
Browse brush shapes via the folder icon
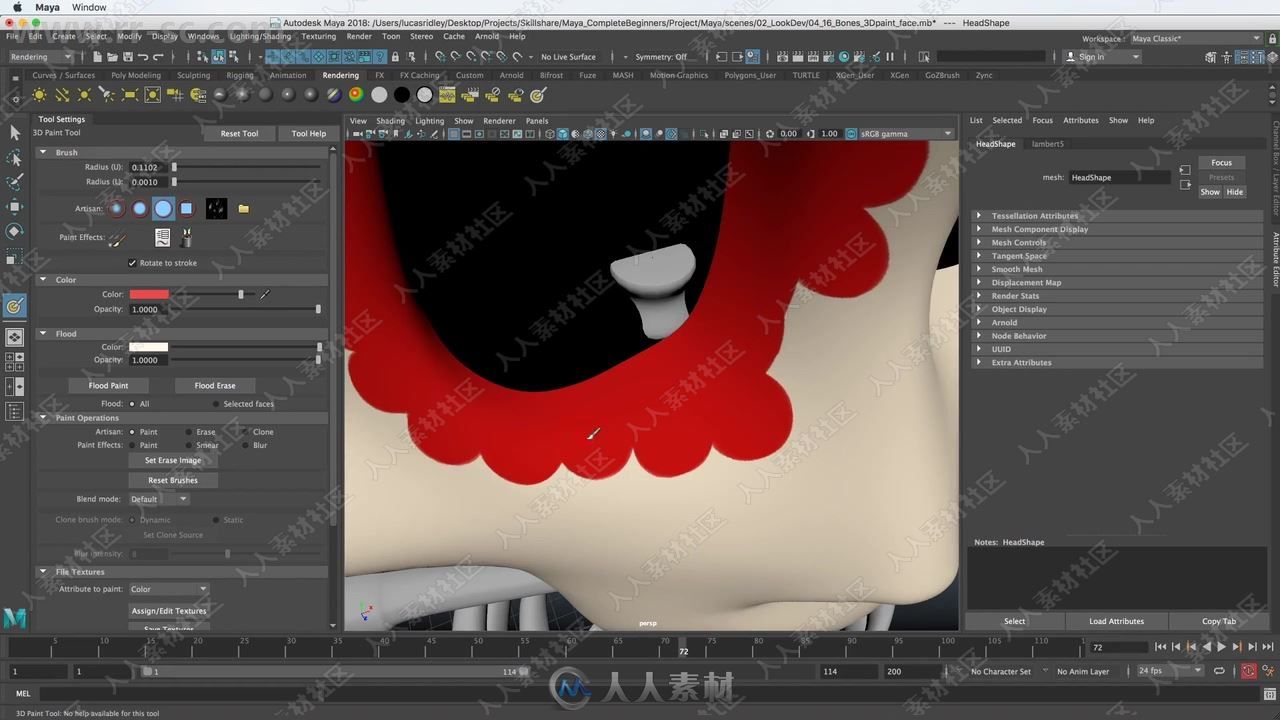(x=244, y=209)
